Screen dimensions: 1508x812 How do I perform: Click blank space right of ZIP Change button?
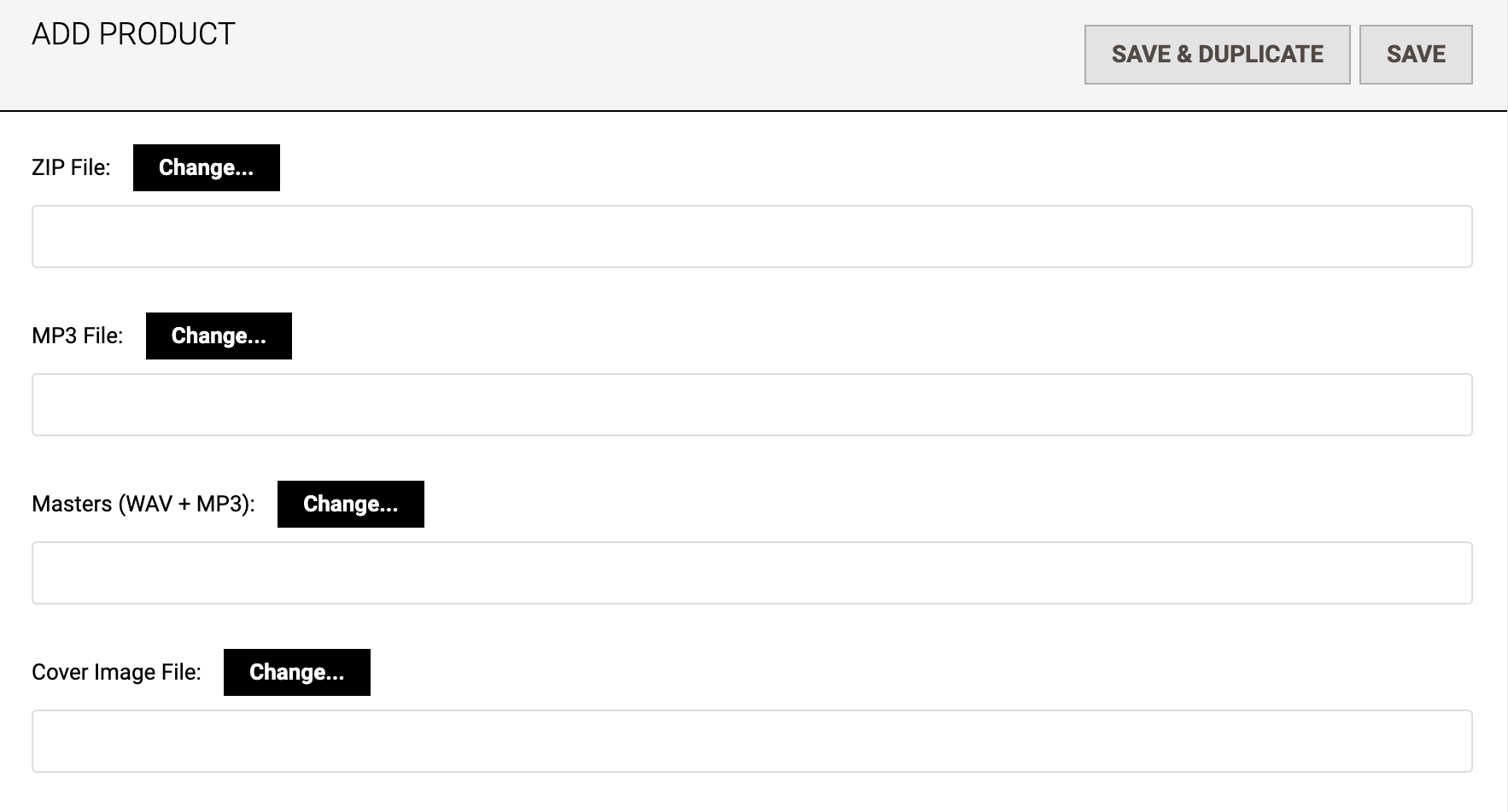(x=769, y=167)
